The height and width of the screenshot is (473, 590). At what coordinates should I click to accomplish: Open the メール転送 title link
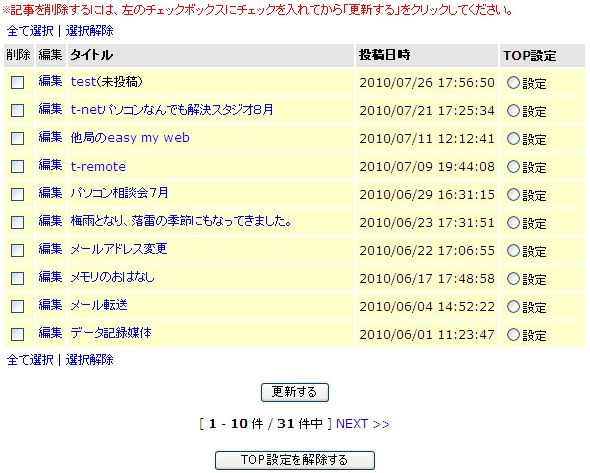99,305
